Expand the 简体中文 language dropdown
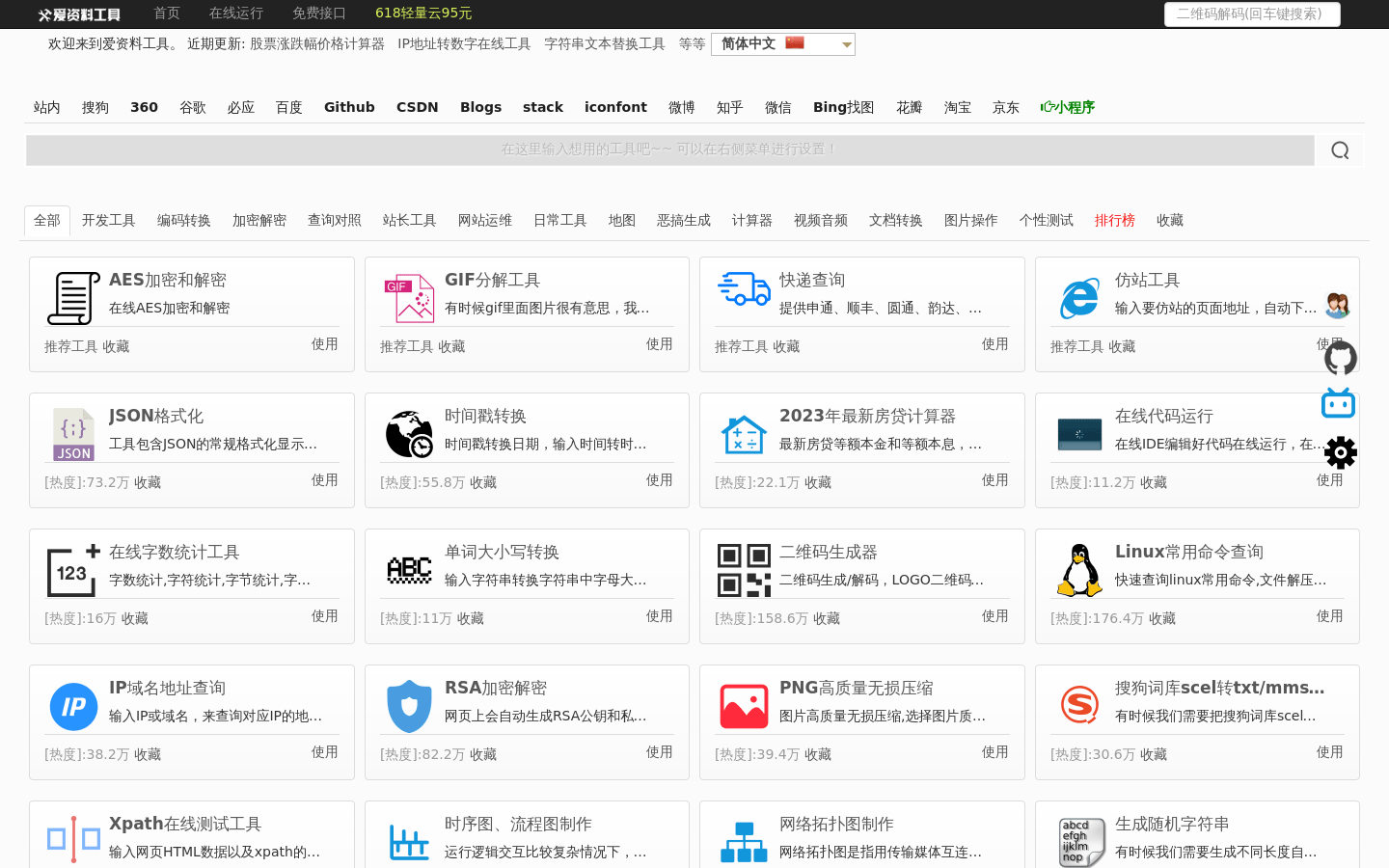Screen dimensions: 1389x868 coord(782,44)
